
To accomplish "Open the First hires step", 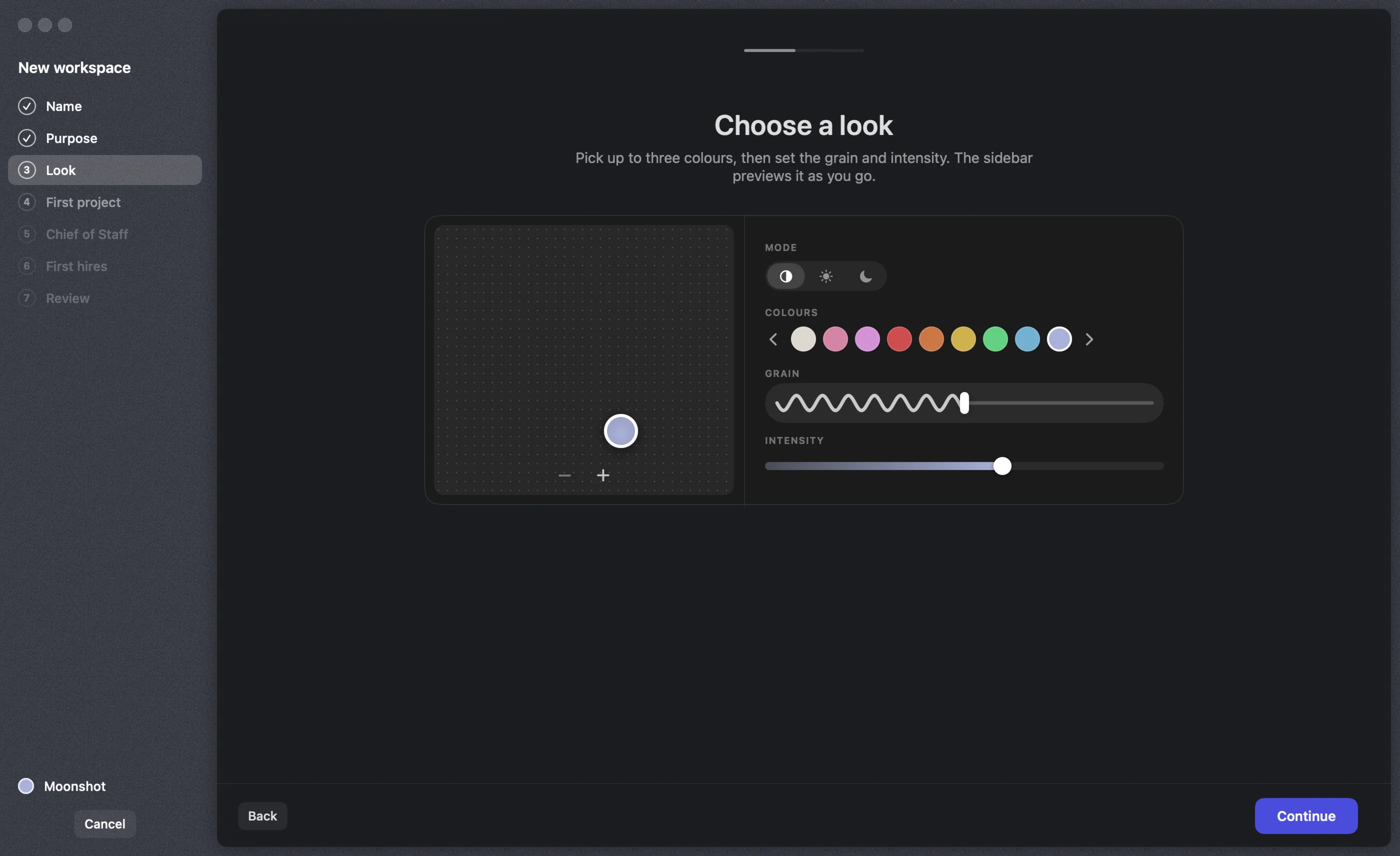I will pyautogui.click(x=104, y=266).
